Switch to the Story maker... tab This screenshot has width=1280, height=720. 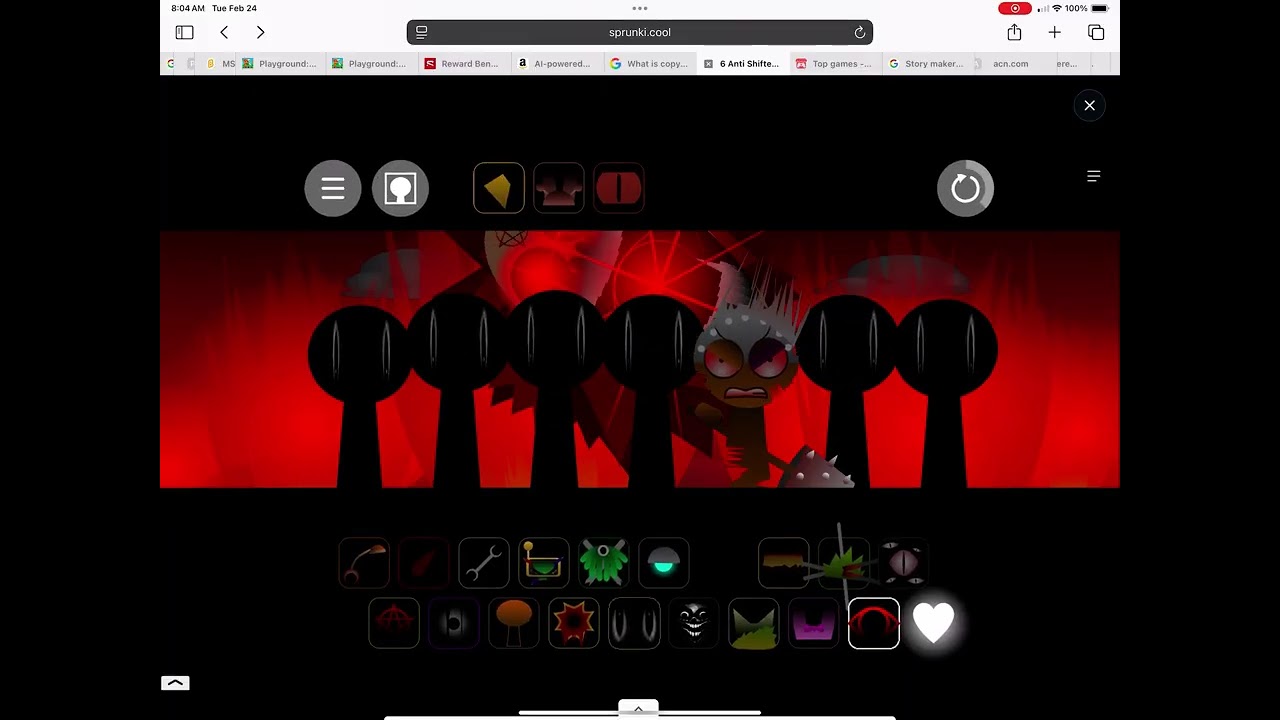tap(926, 63)
